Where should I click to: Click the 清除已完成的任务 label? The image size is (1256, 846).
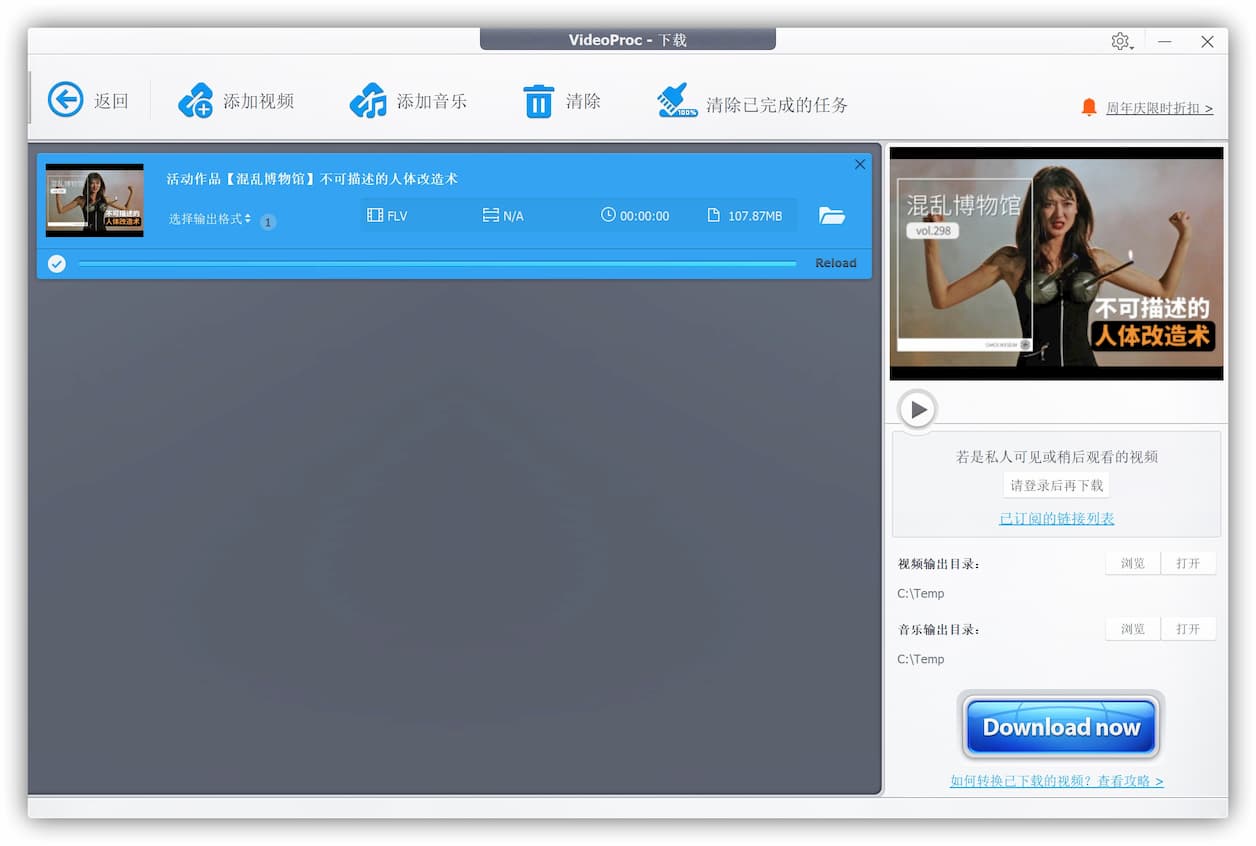pyautogui.click(x=777, y=104)
